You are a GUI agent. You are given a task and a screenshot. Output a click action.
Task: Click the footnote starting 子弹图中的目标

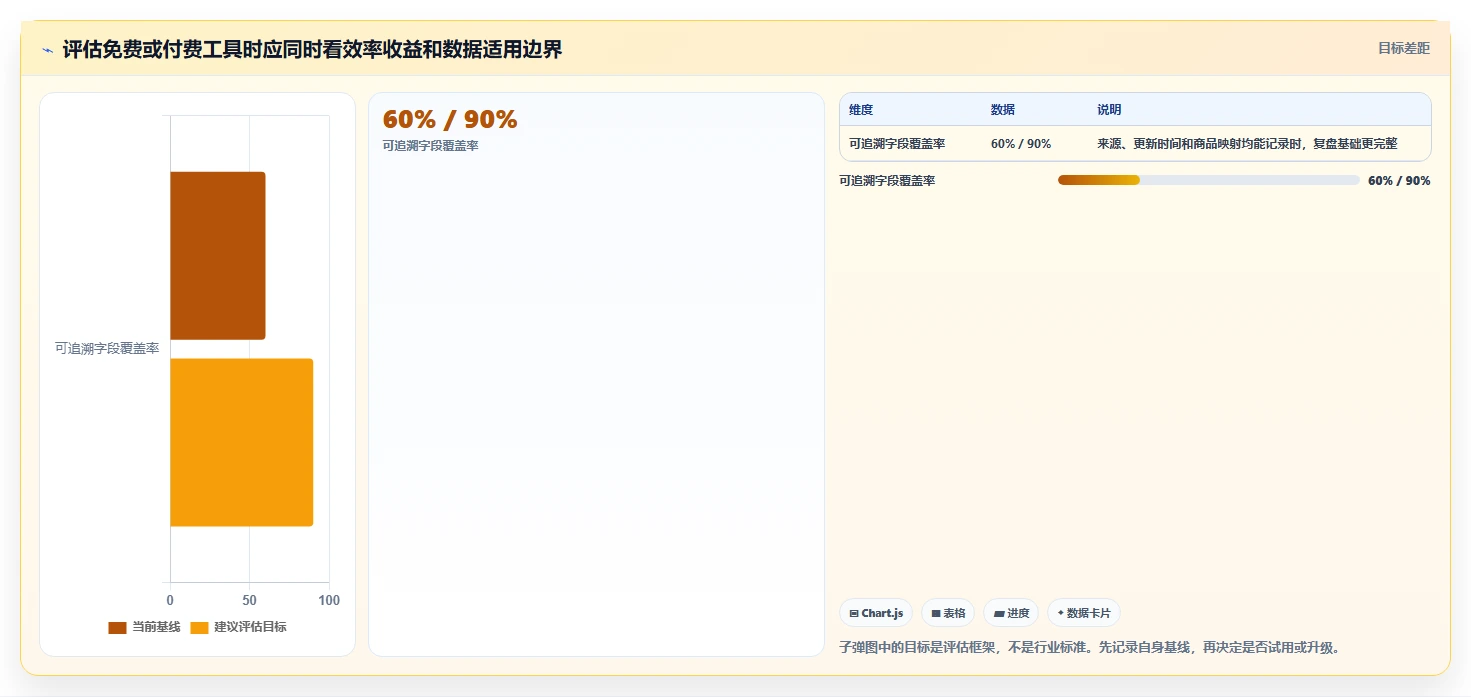point(1089,648)
